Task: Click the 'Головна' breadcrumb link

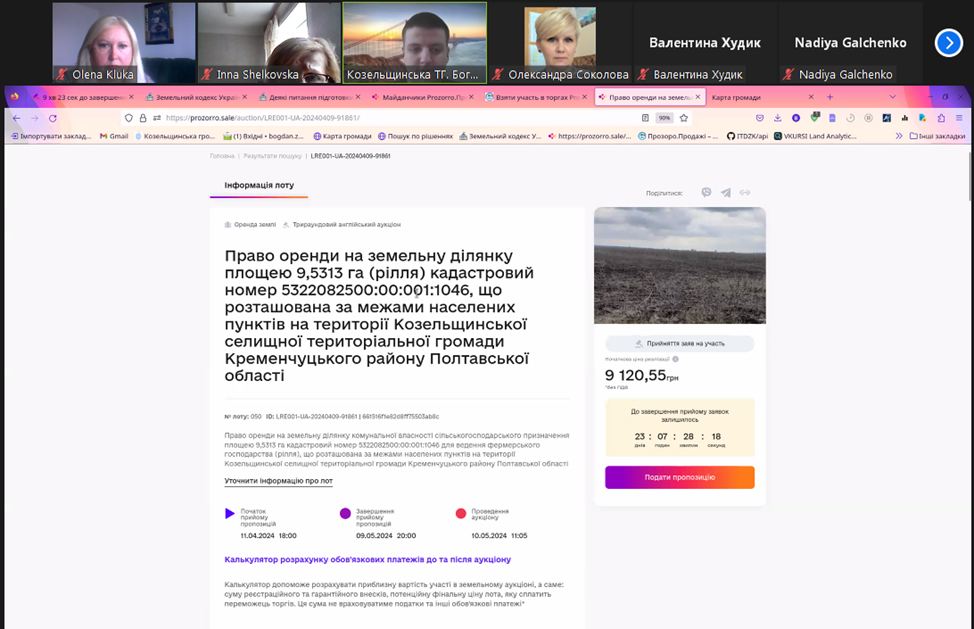Action: [222, 156]
